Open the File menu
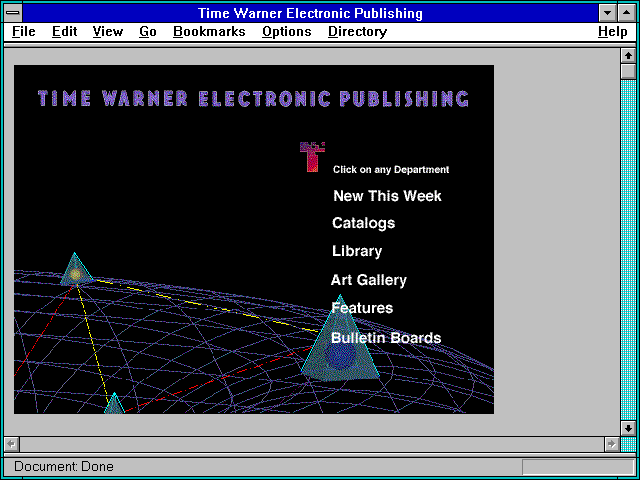This screenshot has height=480, width=640. point(24,32)
